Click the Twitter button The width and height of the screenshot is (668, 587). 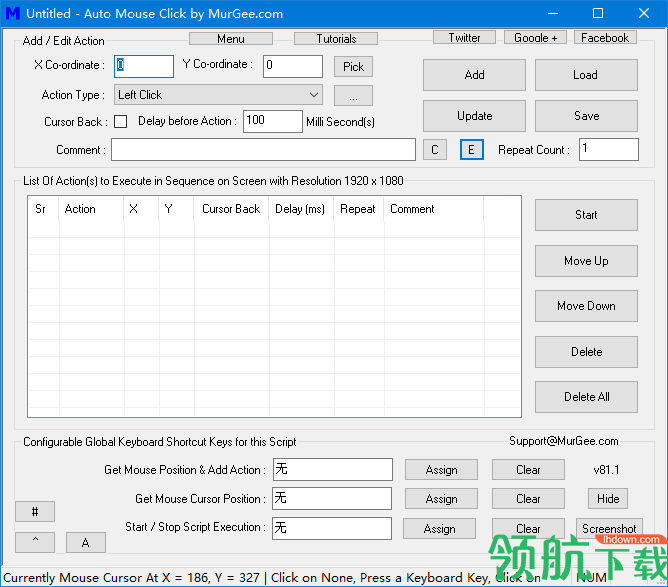click(x=464, y=37)
